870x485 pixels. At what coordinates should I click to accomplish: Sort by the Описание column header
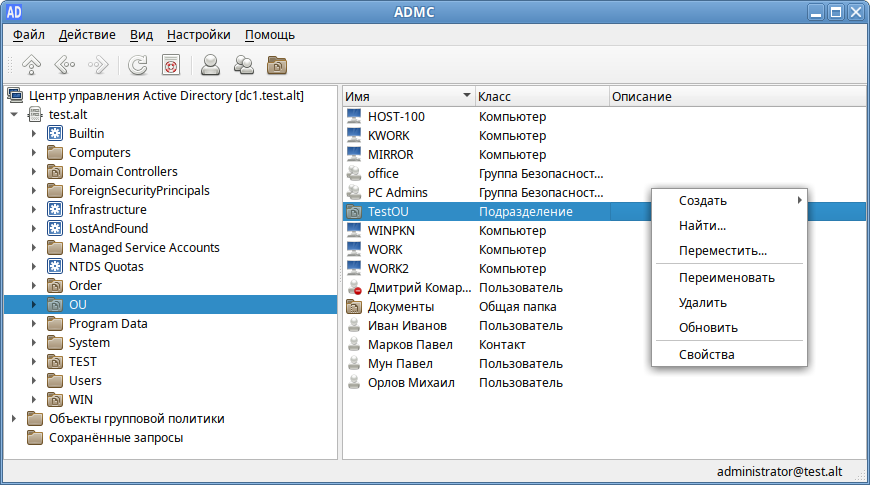(x=737, y=97)
